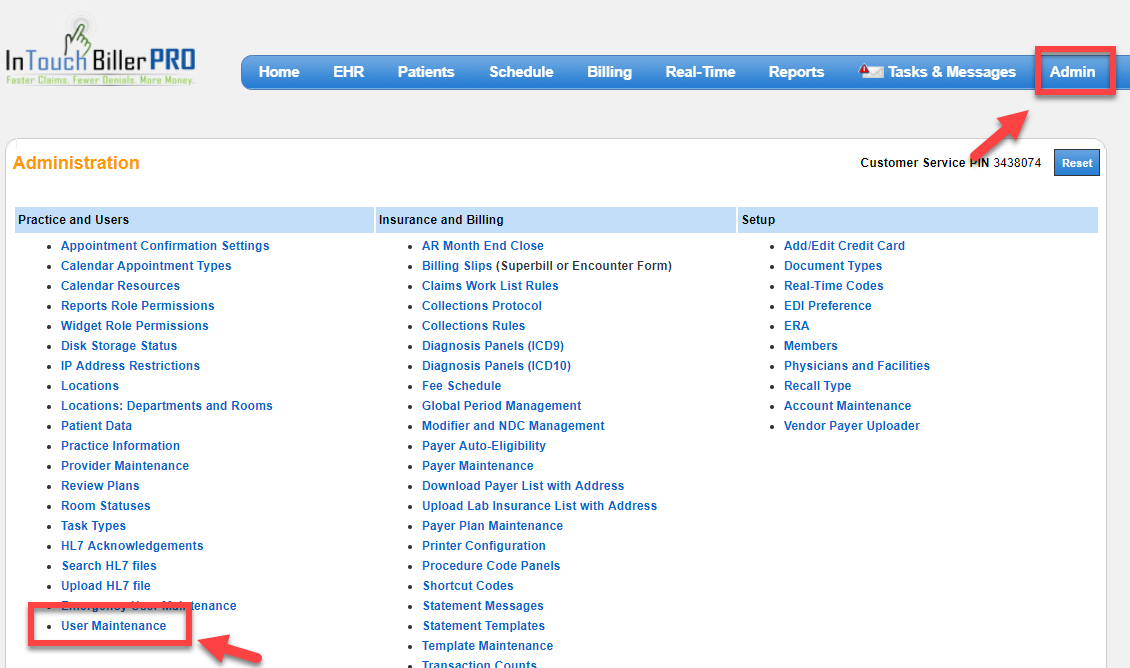
Task: Open the Admin tab
Action: 1072,72
